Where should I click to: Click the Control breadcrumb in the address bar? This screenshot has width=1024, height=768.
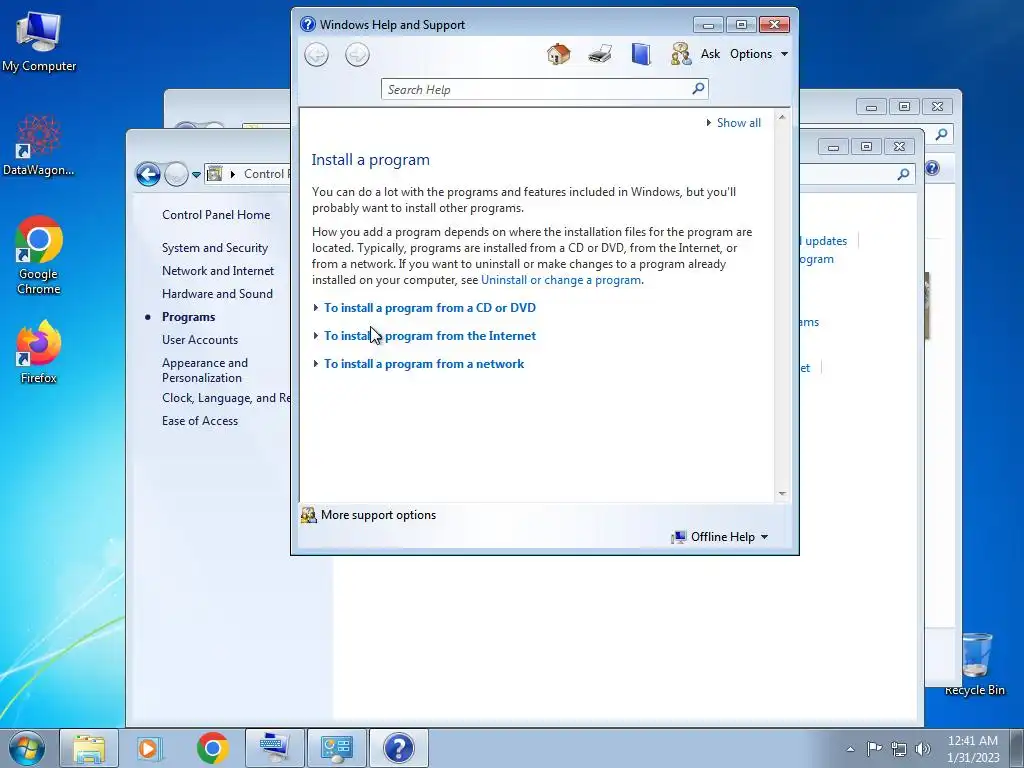click(x=266, y=174)
